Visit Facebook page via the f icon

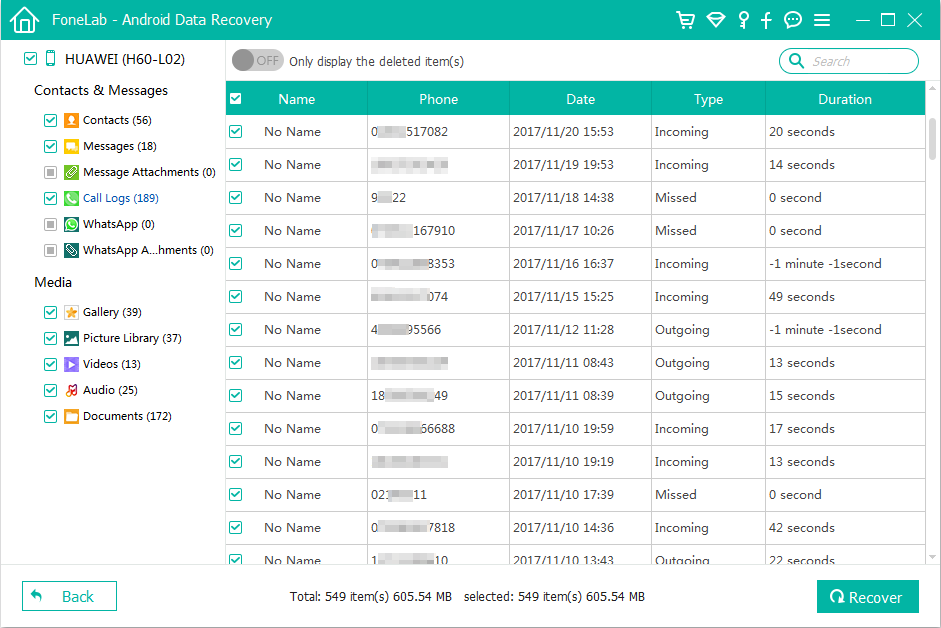pos(767,19)
